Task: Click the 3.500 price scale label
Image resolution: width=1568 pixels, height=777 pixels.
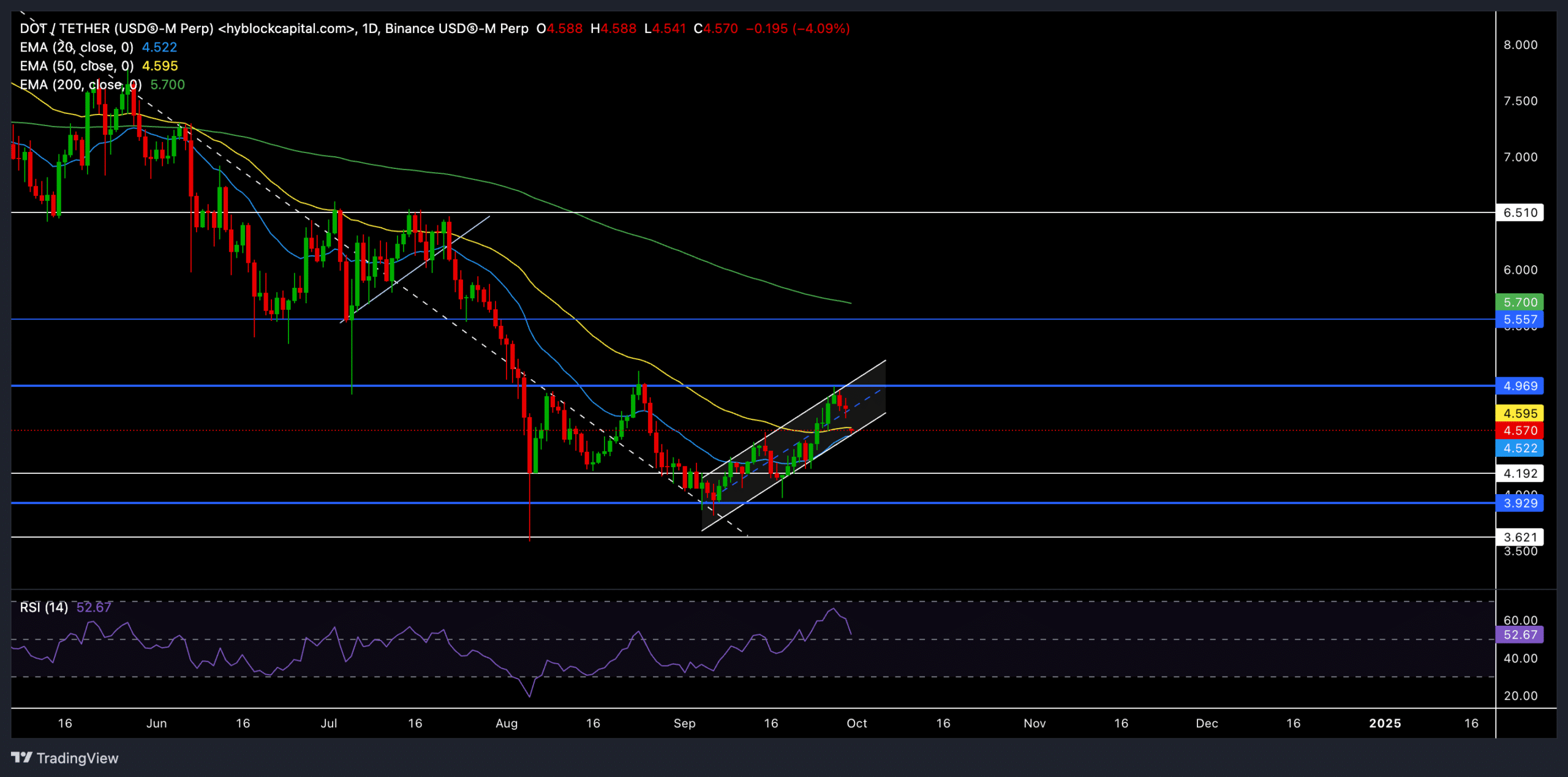Action: point(1520,552)
